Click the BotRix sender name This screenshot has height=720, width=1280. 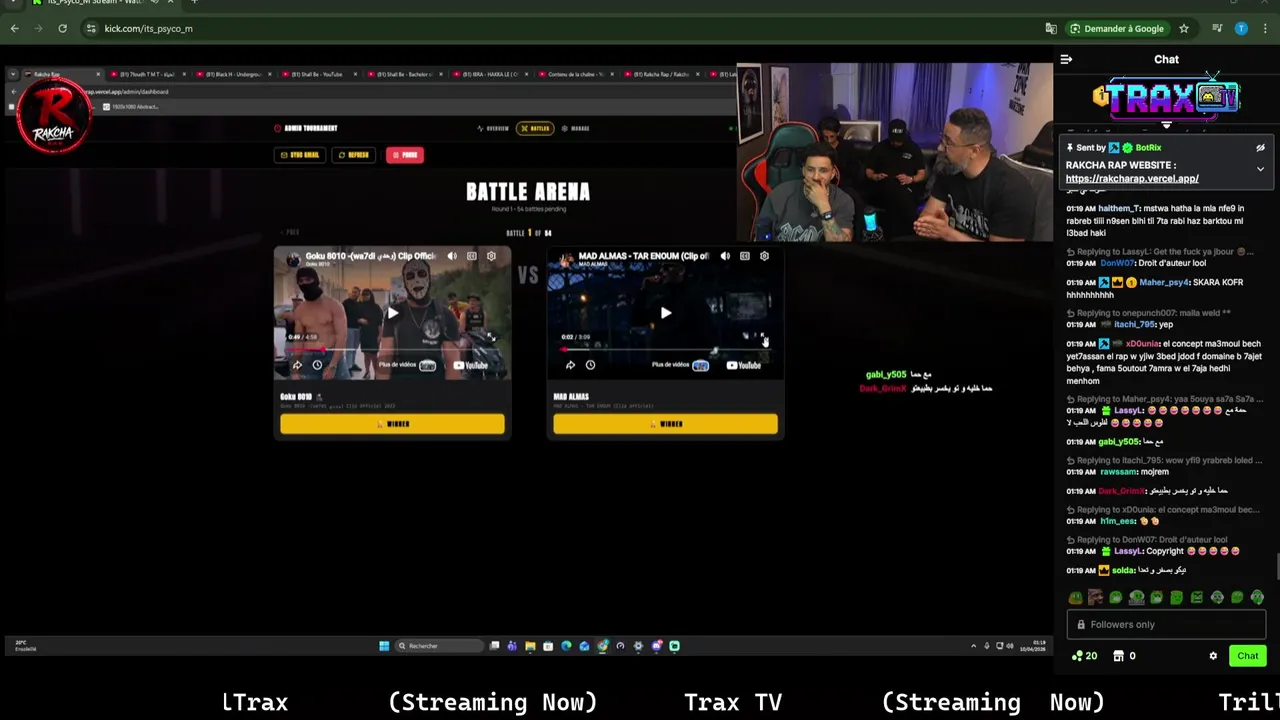(x=1148, y=148)
